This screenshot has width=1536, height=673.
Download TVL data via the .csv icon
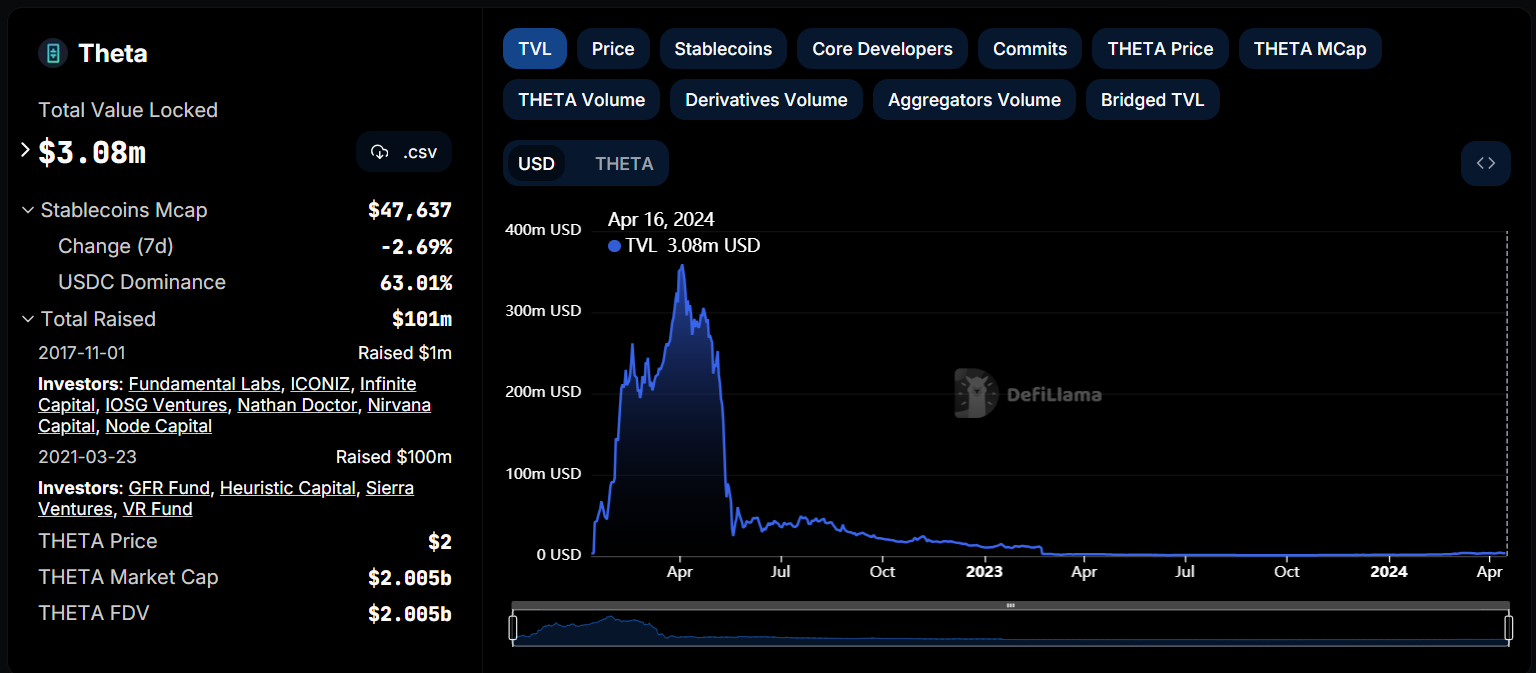coord(404,151)
